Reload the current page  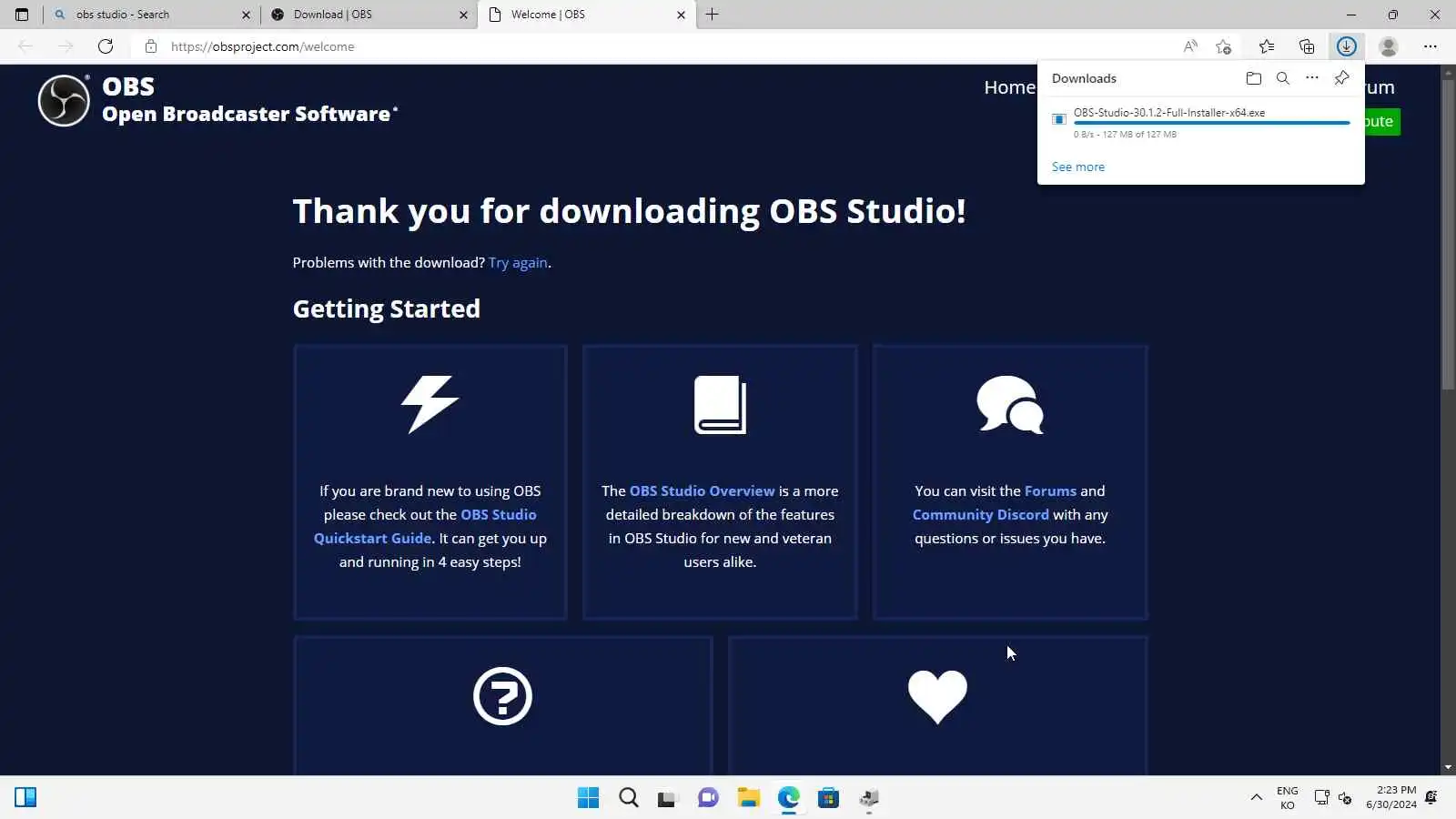106,46
